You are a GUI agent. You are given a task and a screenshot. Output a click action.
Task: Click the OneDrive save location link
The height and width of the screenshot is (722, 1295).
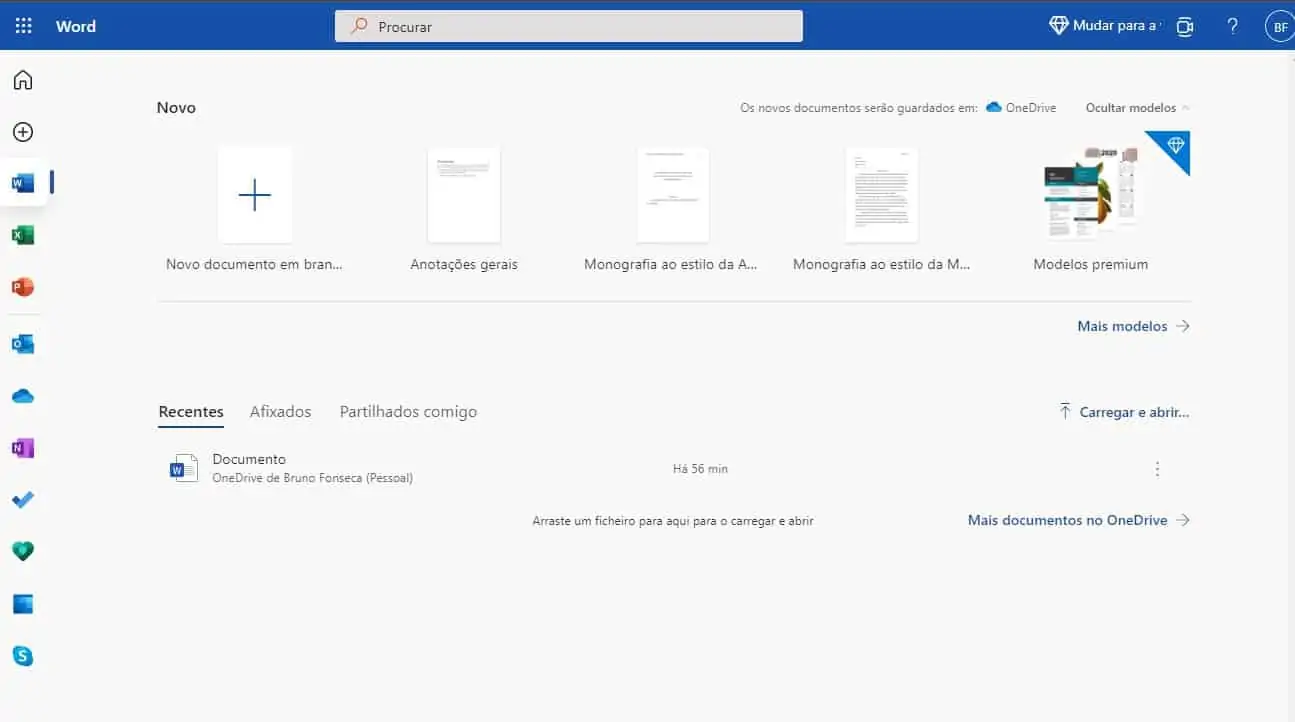pyautogui.click(x=1021, y=107)
